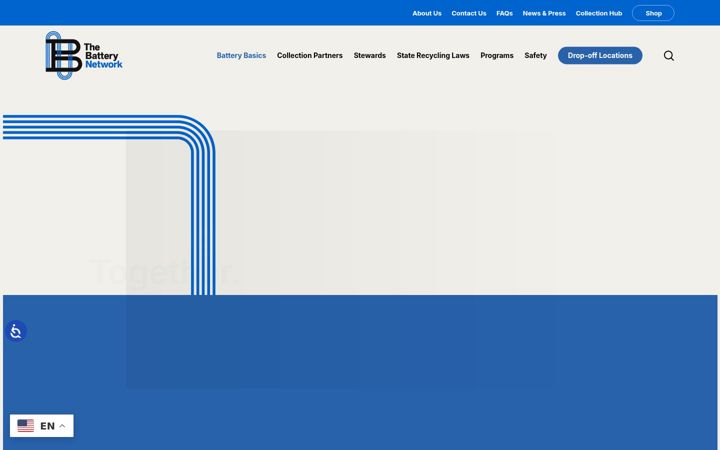Click the US flag icon
Image resolution: width=720 pixels, height=450 pixels.
tap(26, 426)
